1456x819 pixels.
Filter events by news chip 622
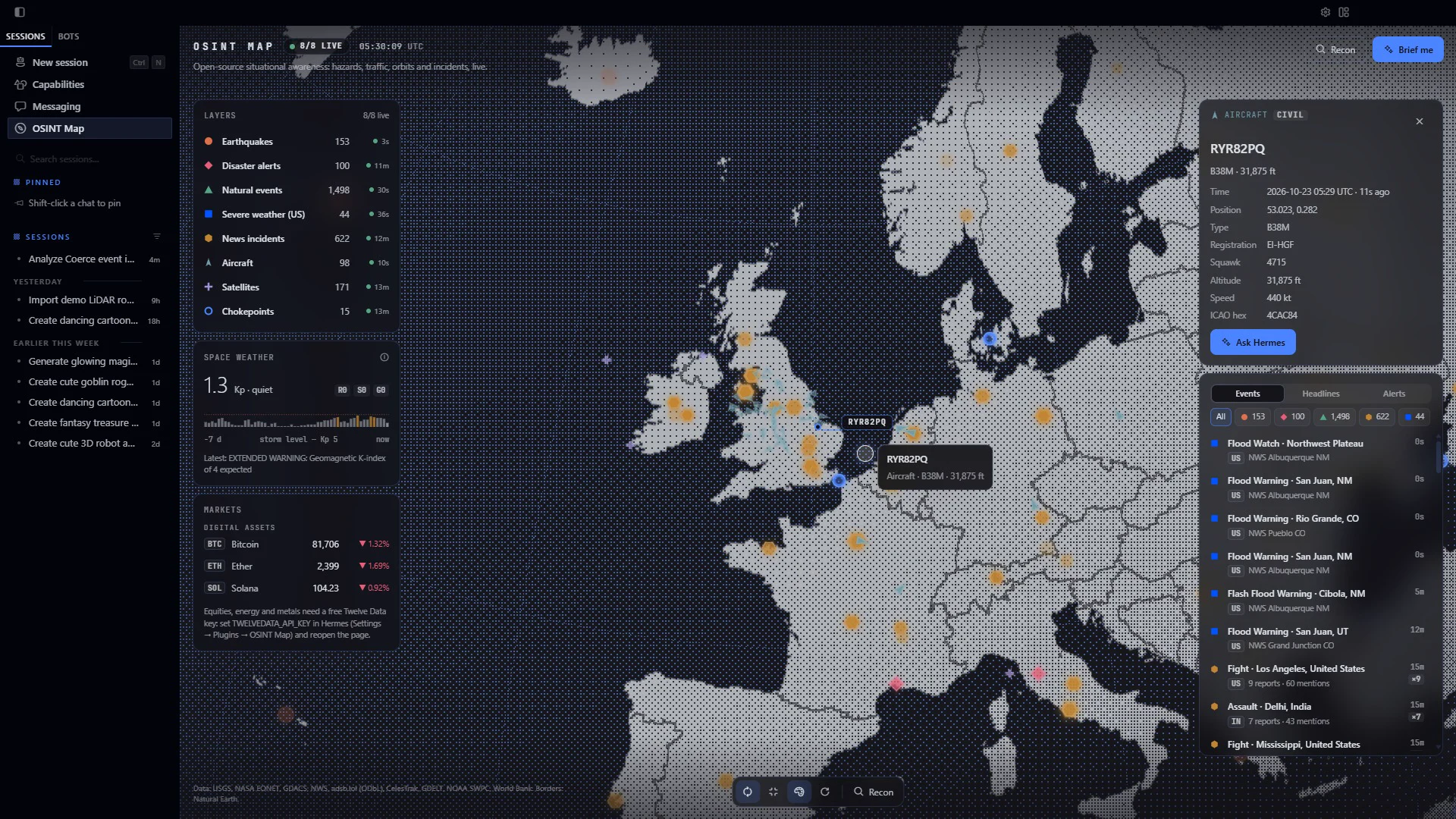click(1377, 416)
